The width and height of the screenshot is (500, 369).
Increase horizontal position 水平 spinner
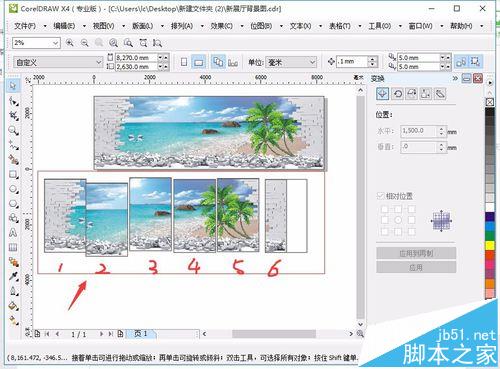pos(441,128)
